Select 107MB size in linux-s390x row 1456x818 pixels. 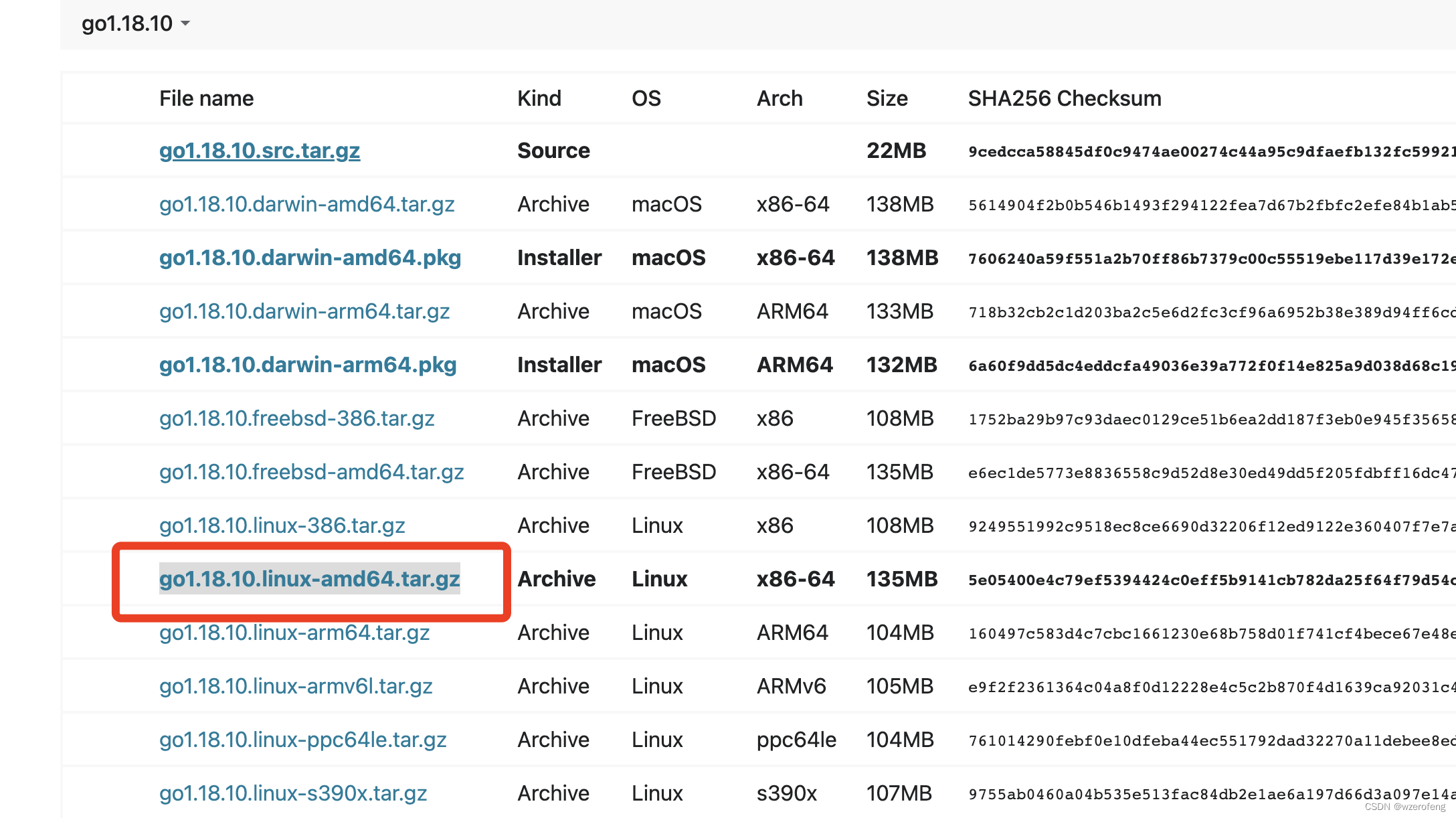(899, 793)
